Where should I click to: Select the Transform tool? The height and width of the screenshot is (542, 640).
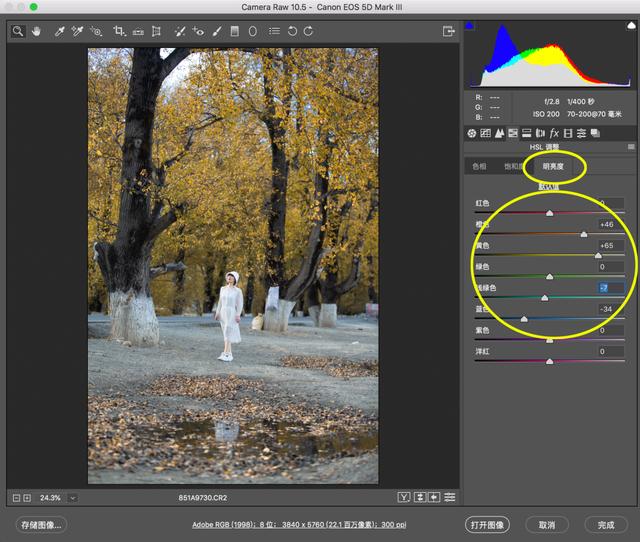156,31
